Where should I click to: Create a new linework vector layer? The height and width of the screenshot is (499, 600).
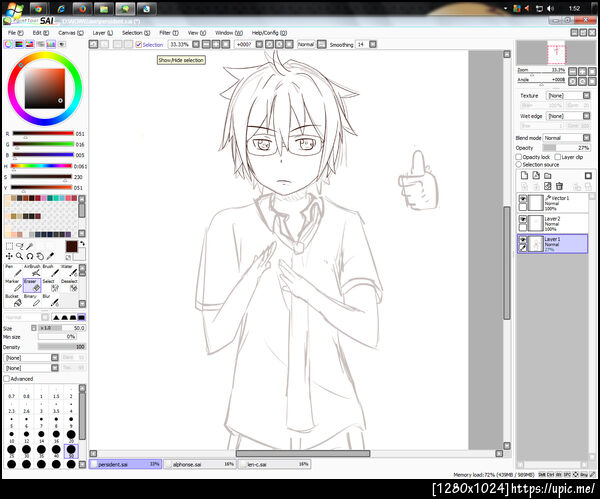[536, 176]
